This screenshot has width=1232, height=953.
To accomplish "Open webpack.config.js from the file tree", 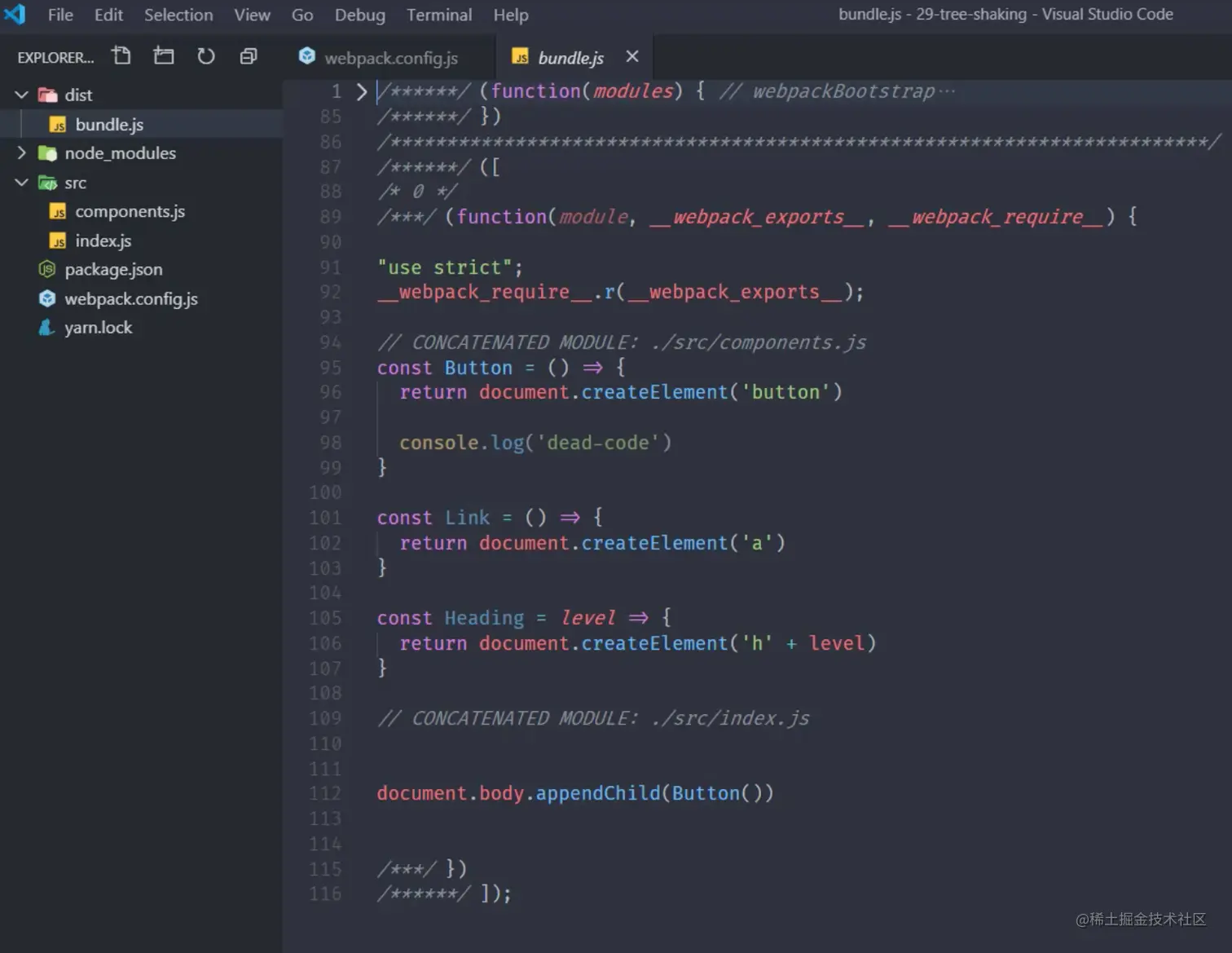I will point(142,298).
